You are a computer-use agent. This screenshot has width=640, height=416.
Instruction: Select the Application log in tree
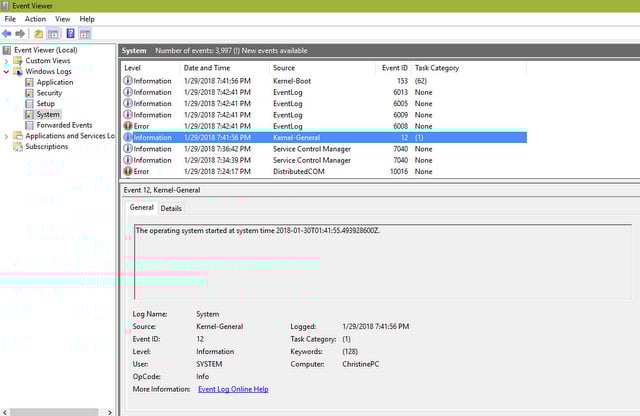click(55, 82)
